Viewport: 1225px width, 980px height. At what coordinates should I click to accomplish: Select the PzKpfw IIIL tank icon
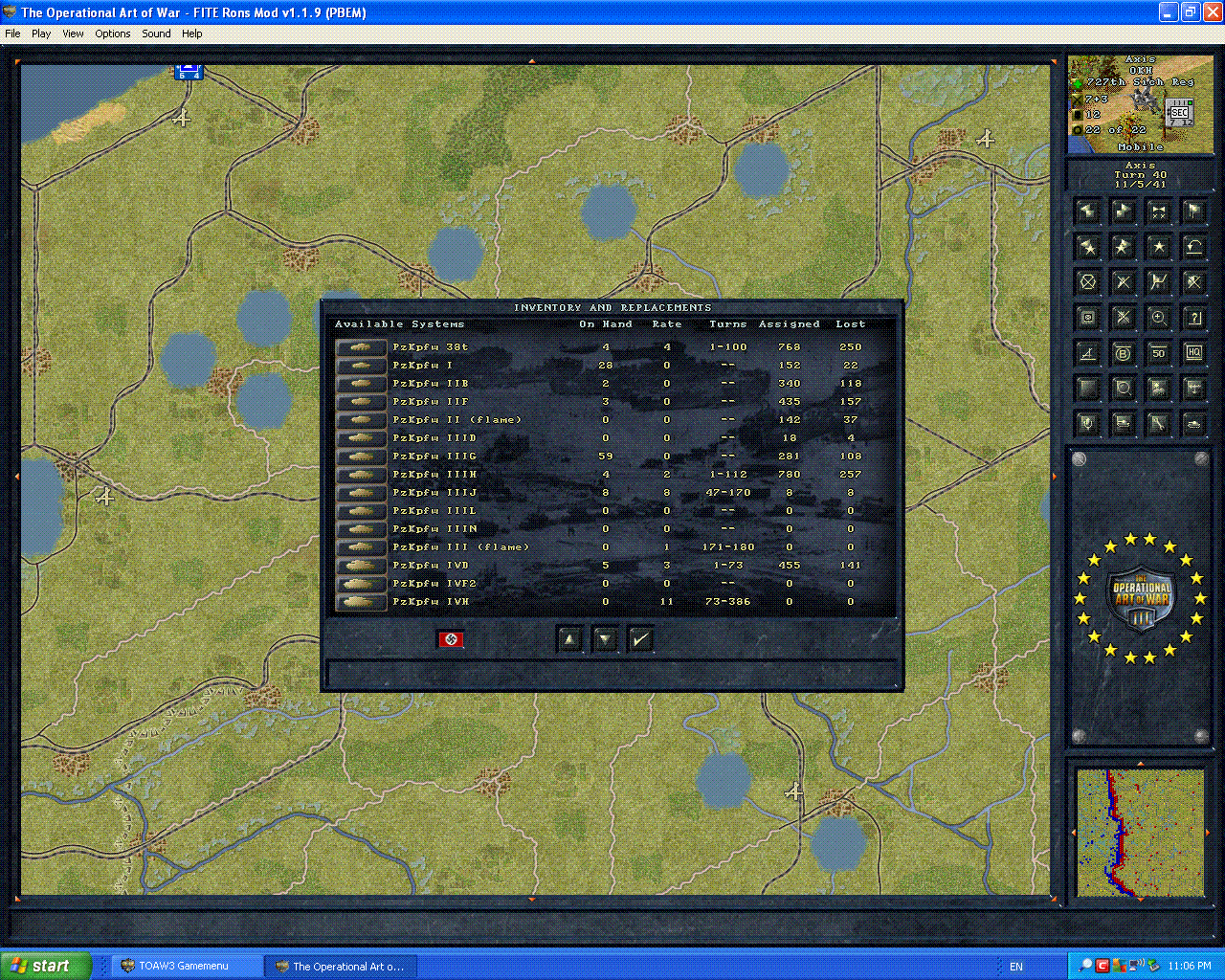pyautogui.click(x=361, y=511)
